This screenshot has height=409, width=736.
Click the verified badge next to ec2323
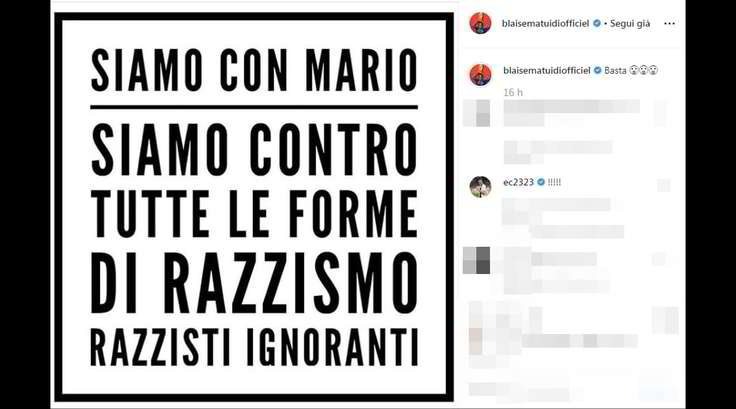541,182
